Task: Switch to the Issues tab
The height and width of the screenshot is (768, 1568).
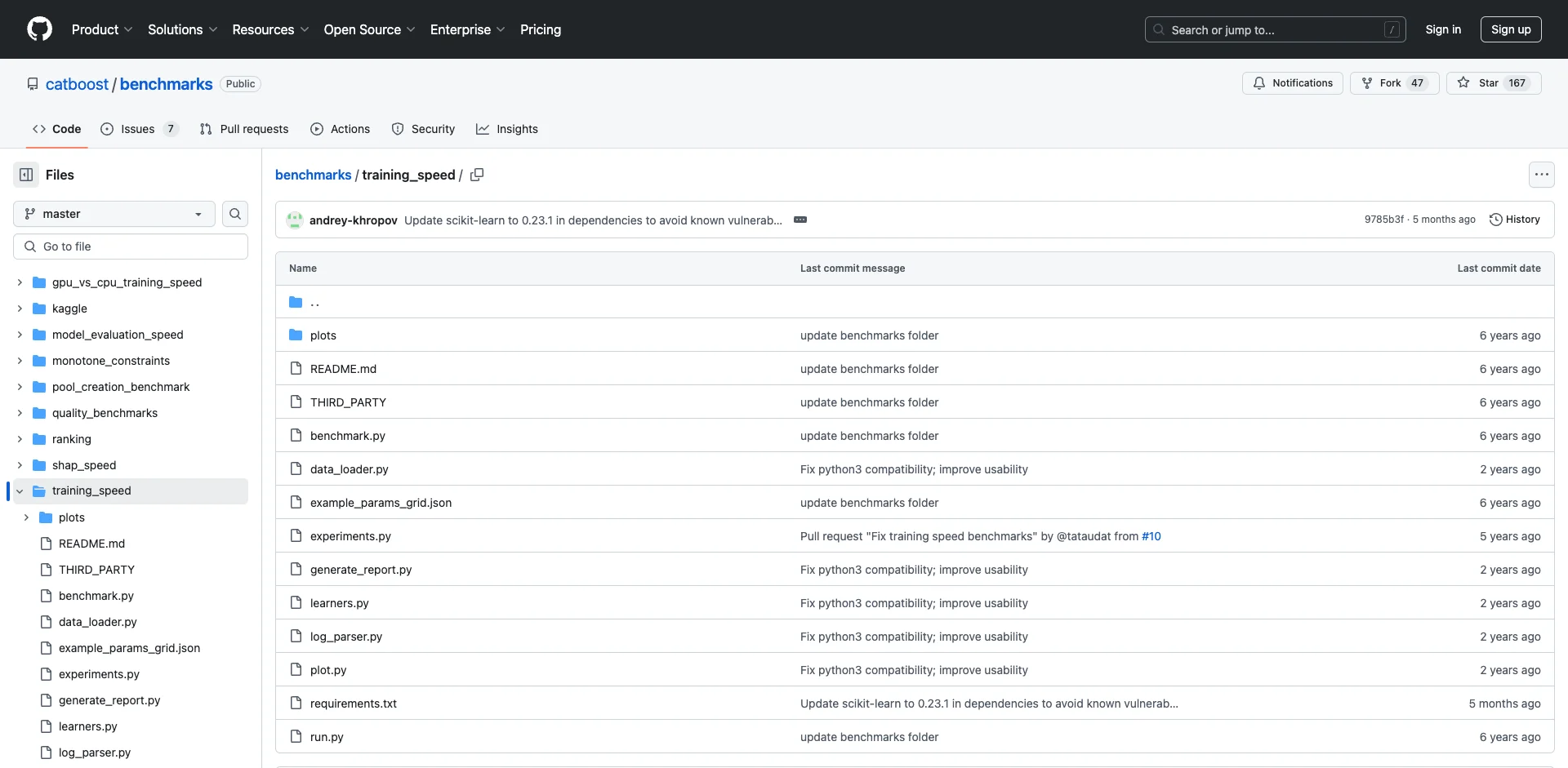Action: pyautogui.click(x=138, y=129)
